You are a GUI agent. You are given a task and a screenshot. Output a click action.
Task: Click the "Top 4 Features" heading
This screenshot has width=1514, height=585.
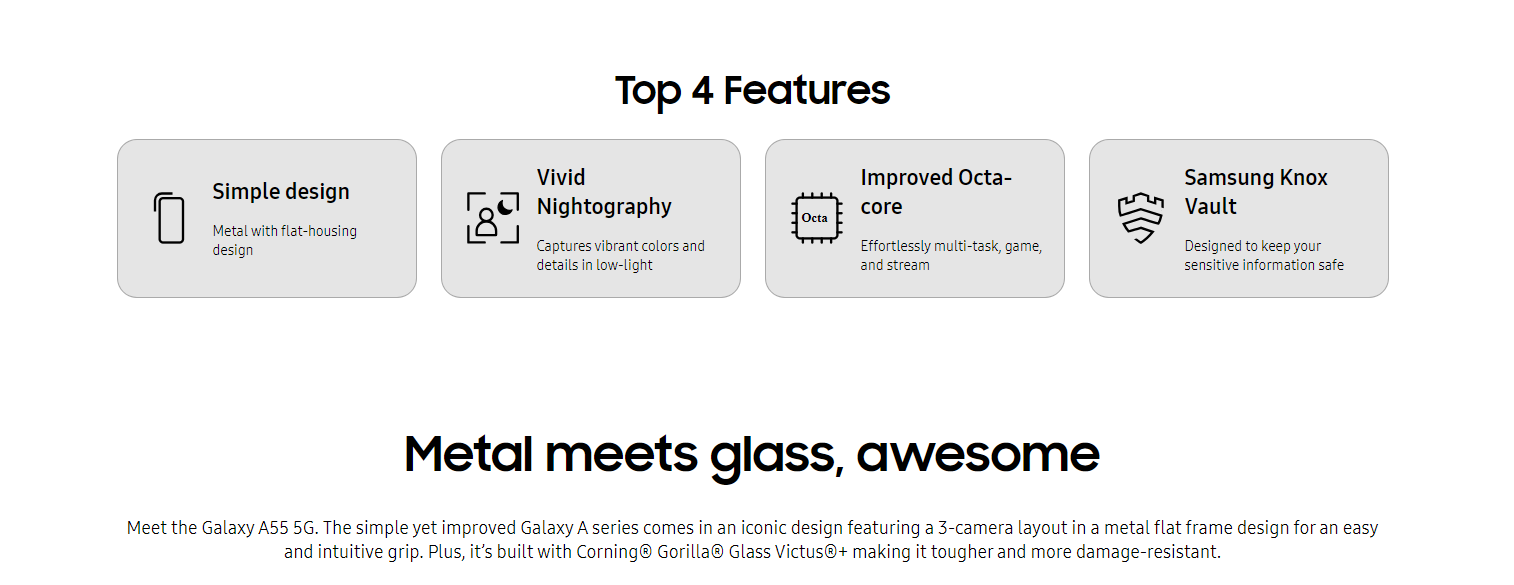(752, 90)
